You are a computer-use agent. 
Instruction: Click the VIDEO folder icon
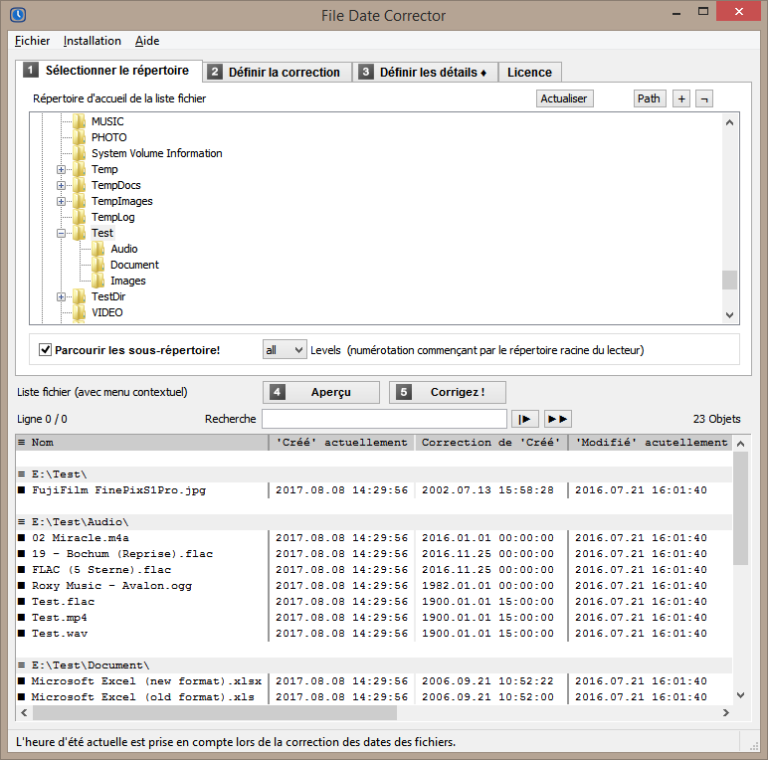(x=79, y=313)
